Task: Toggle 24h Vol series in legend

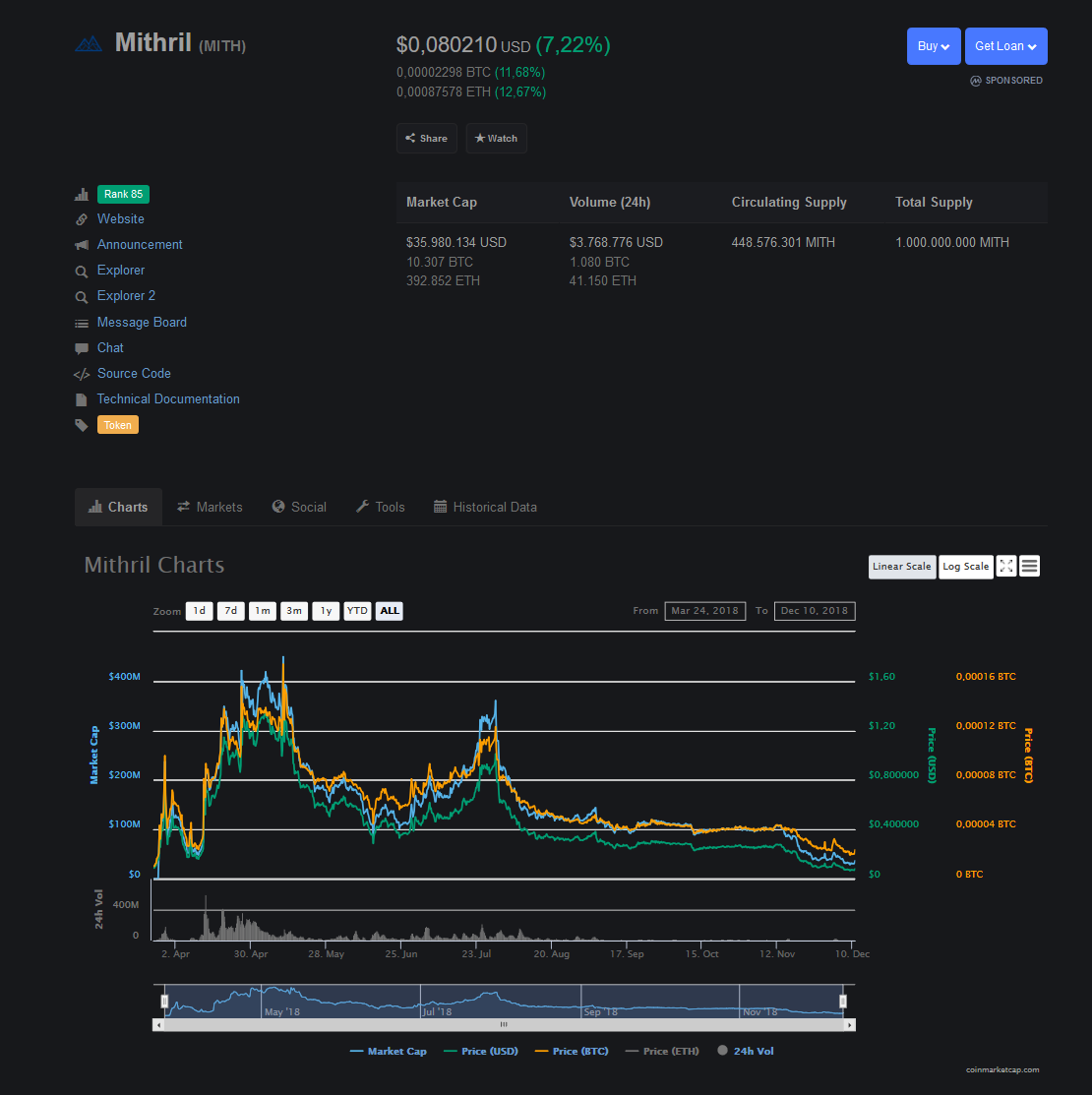Action: 746,1051
